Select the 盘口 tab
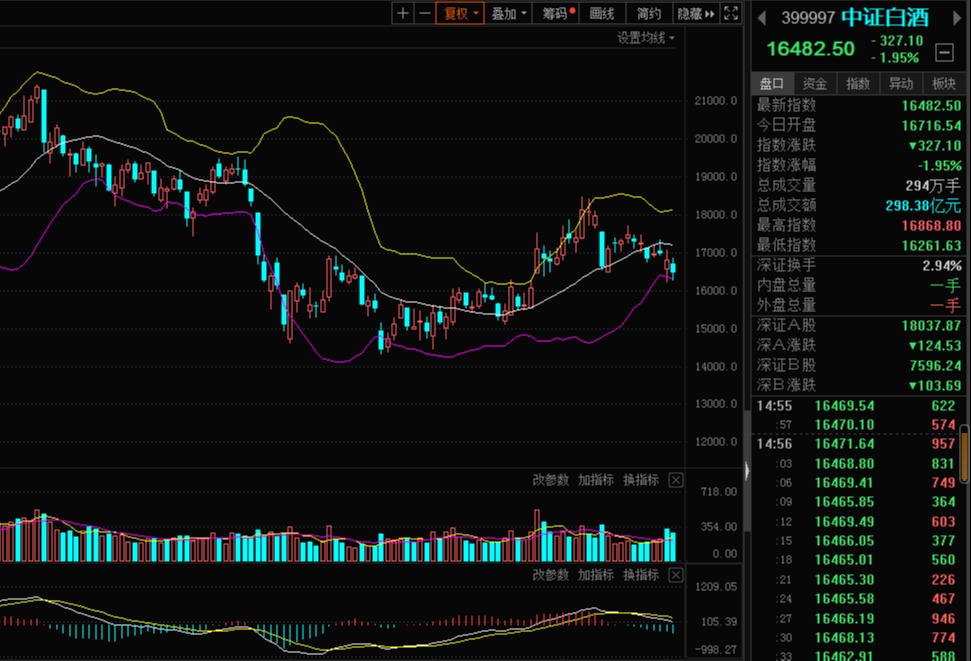 (772, 84)
